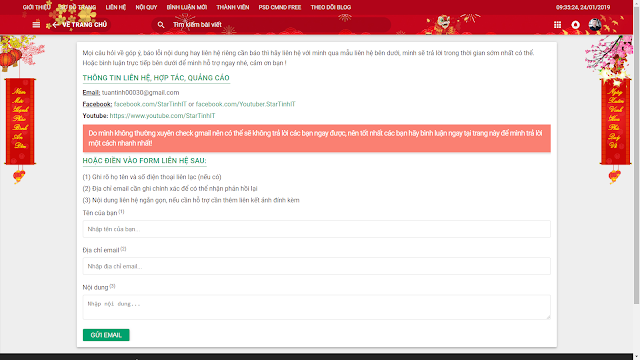
Task: Open THEO DÕI BLOG menu item
Action: point(331,7)
